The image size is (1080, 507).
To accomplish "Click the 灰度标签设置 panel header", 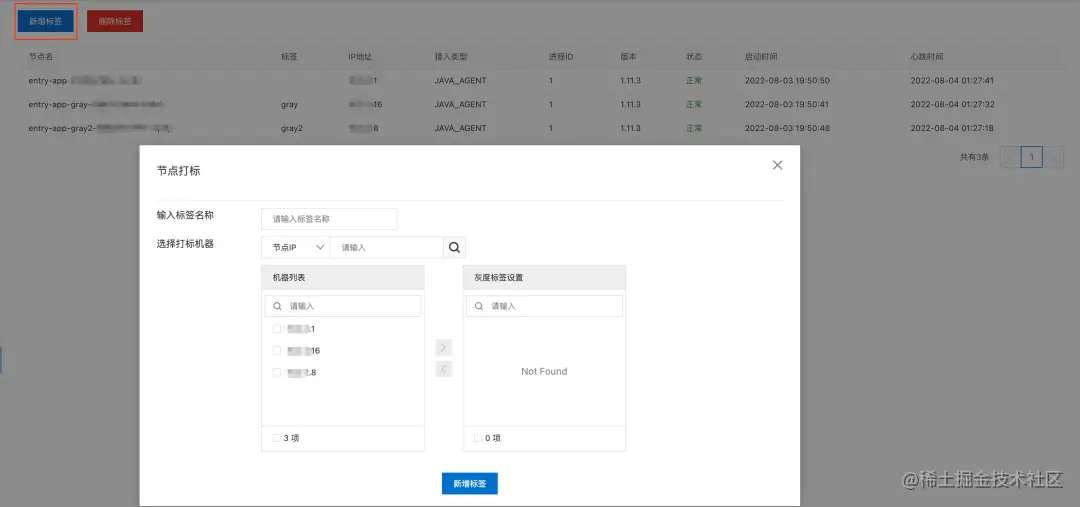I will pos(544,278).
